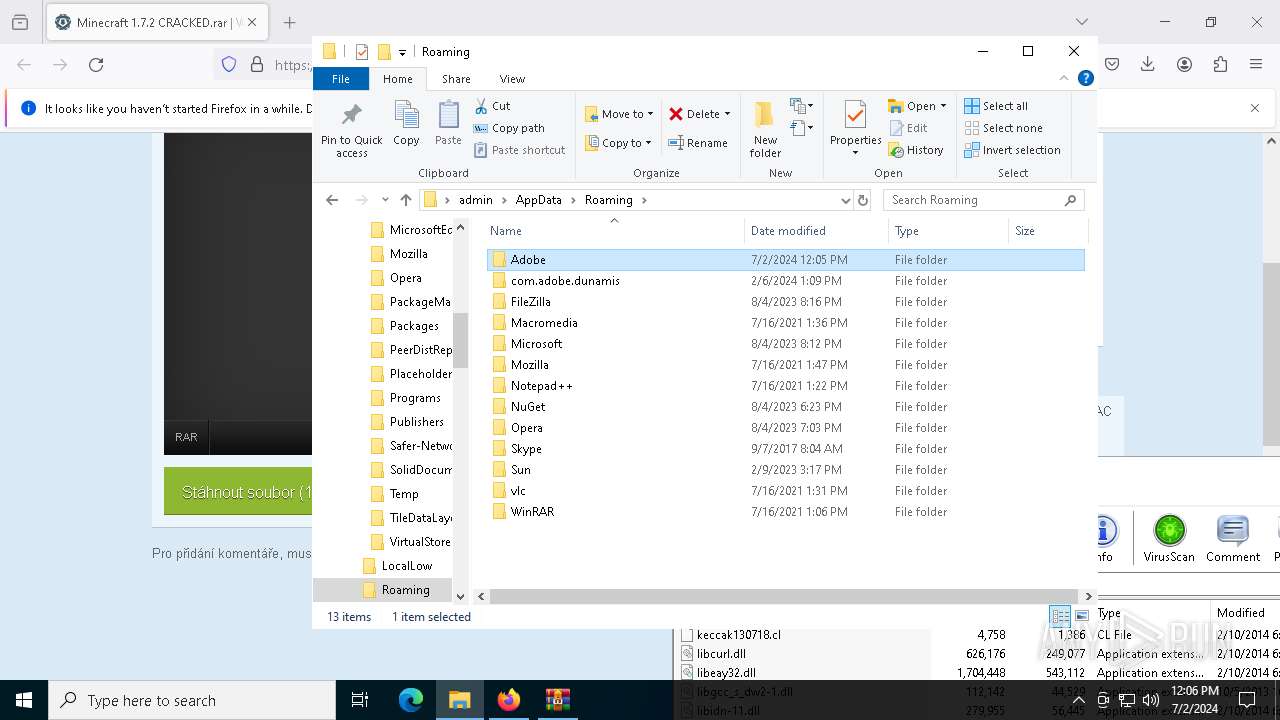This screenshot has height=720, width=1280.
Task: Open file History from ribbon
Action: click(x=915, y=150)
